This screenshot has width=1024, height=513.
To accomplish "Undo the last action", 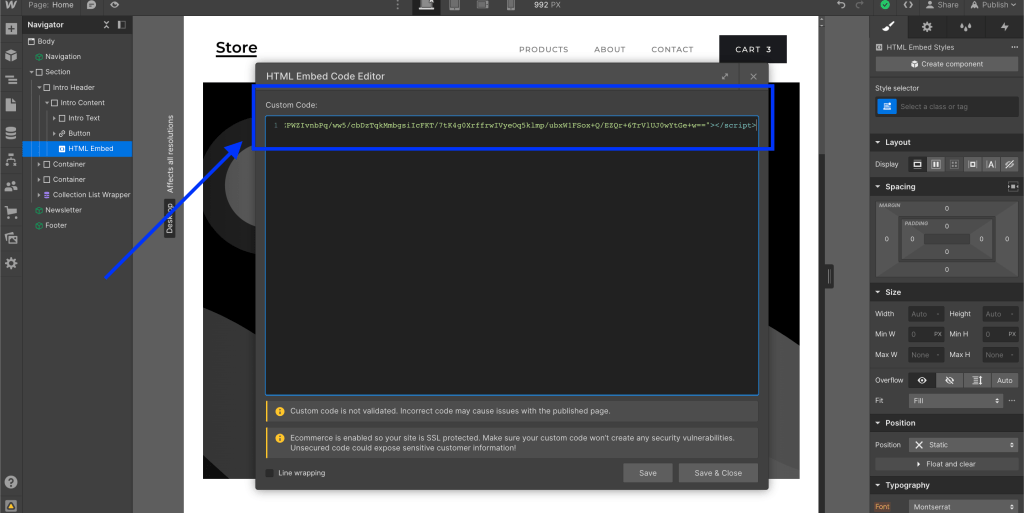I will (841, 5).
